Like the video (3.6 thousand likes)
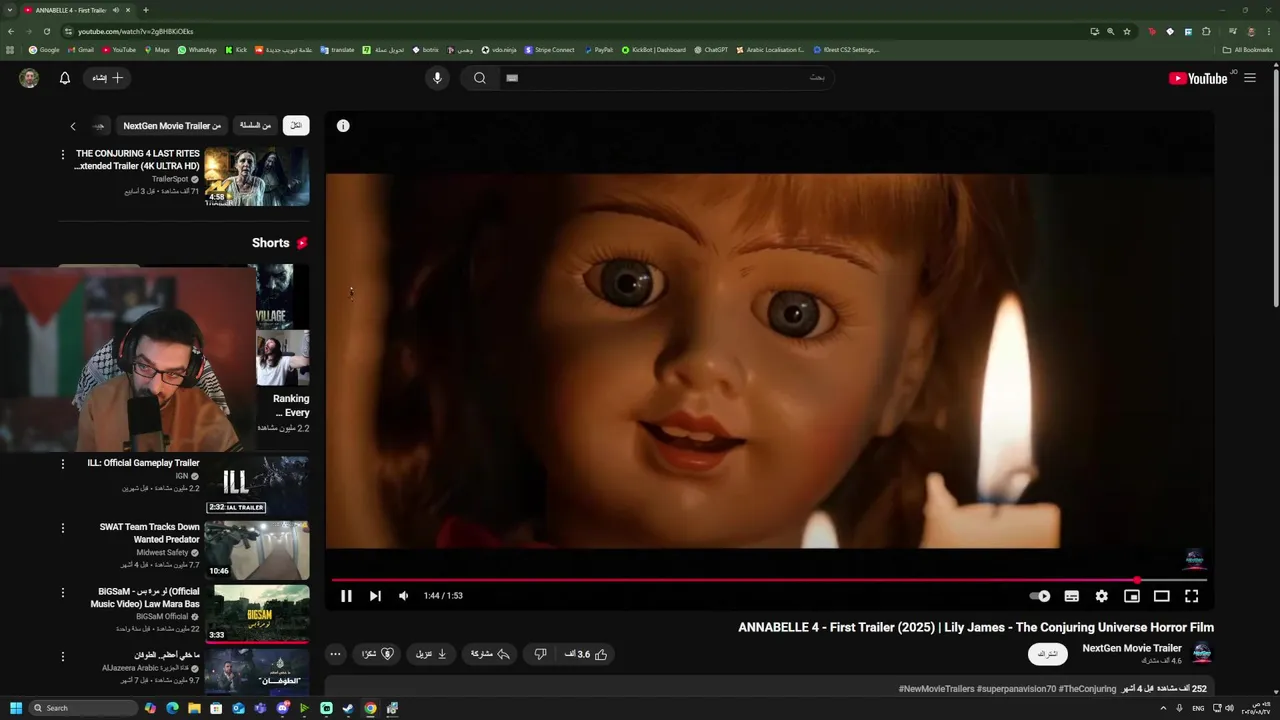1280x720 pixels. point(587,654)
